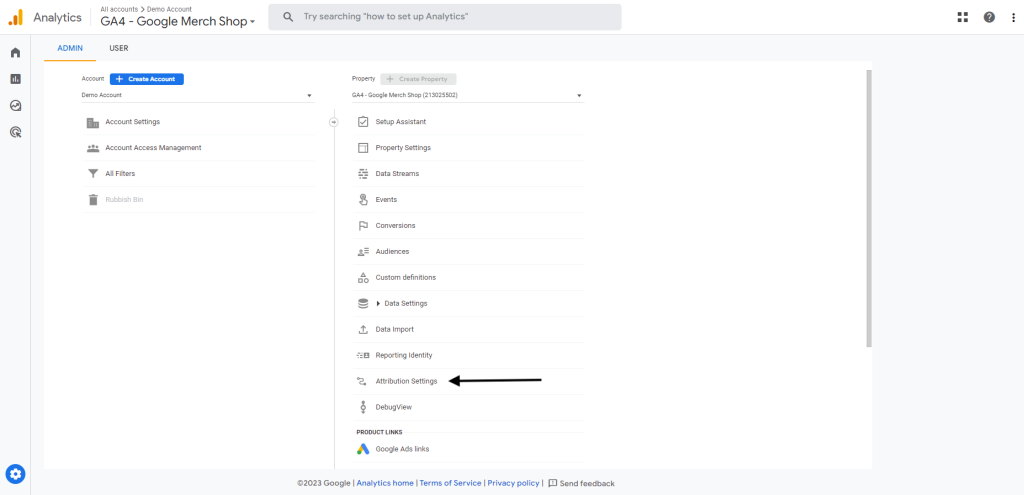Screen dimensions: 1024x495
Task: Open the Demo Account selector dropdown
Action: coord(197,96)
